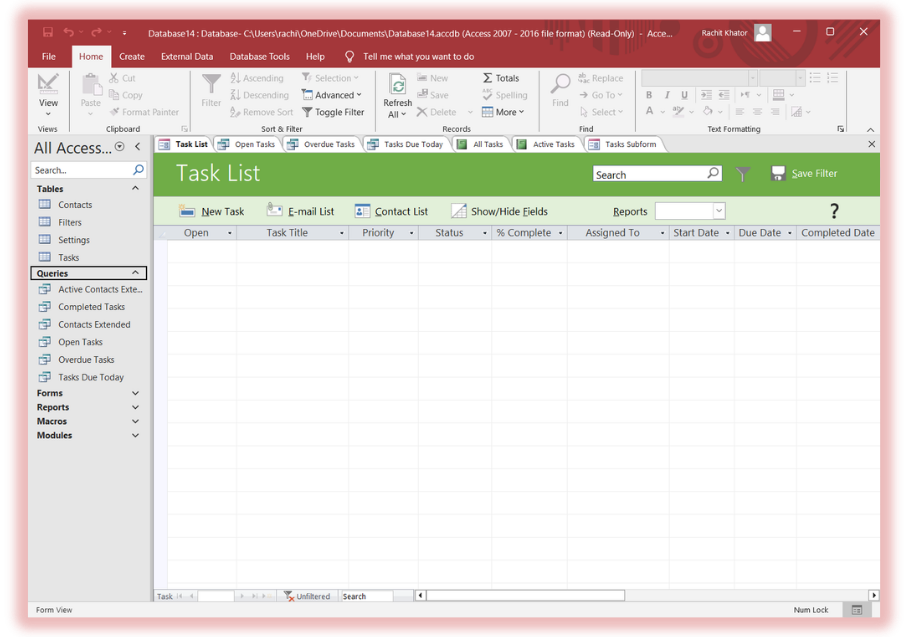
Task: Click the Filter funnel icon in ribbon
Action: (211, 85)
